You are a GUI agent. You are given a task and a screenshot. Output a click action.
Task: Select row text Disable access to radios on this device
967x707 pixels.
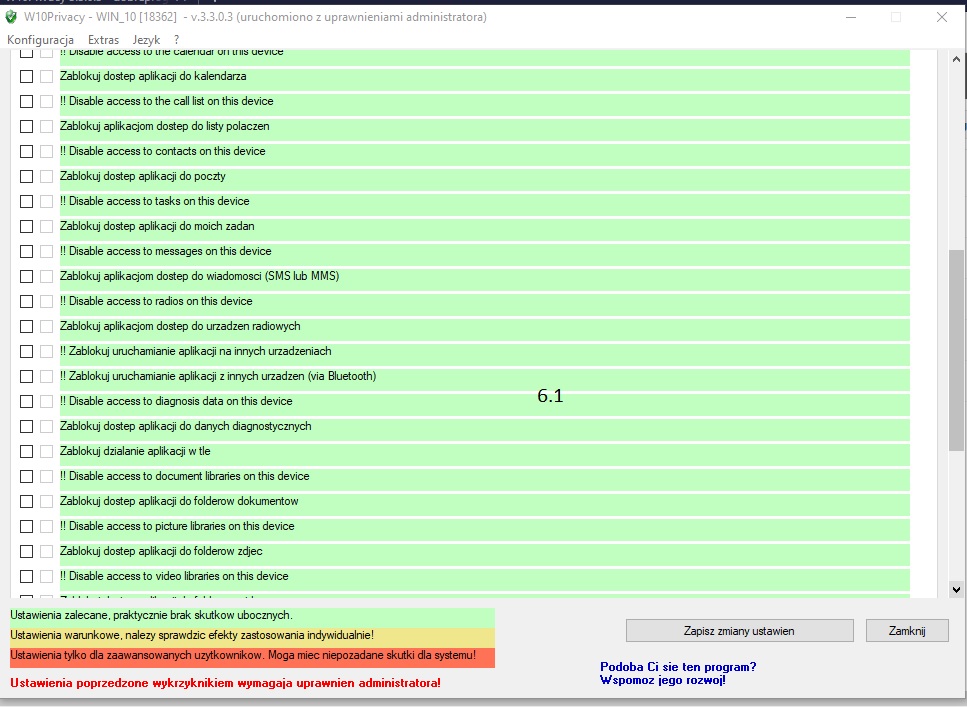[156, 301]
